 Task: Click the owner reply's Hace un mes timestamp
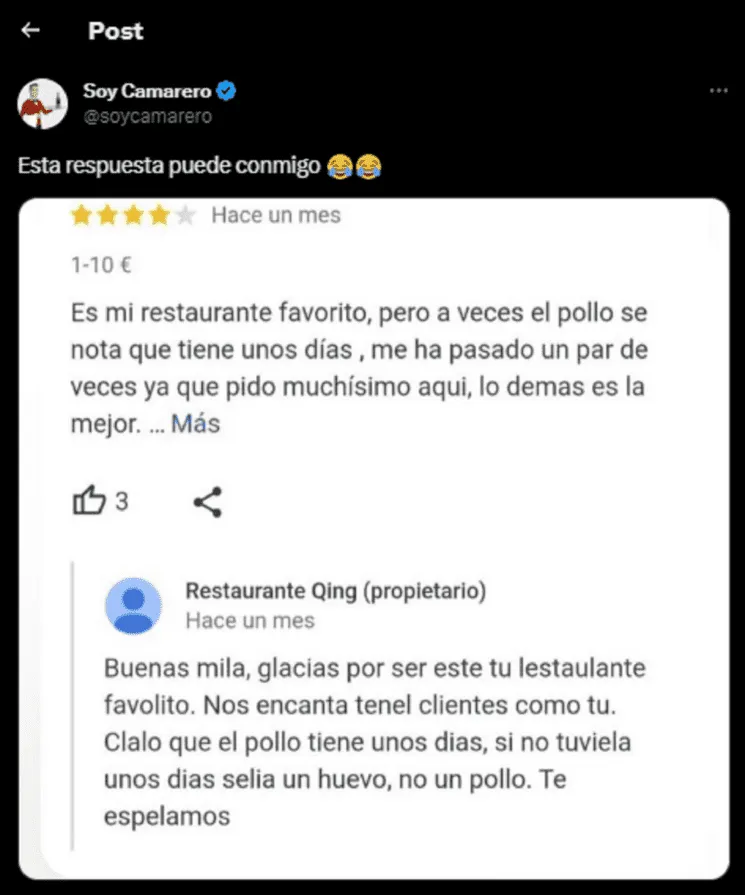(x=250, y=621)
